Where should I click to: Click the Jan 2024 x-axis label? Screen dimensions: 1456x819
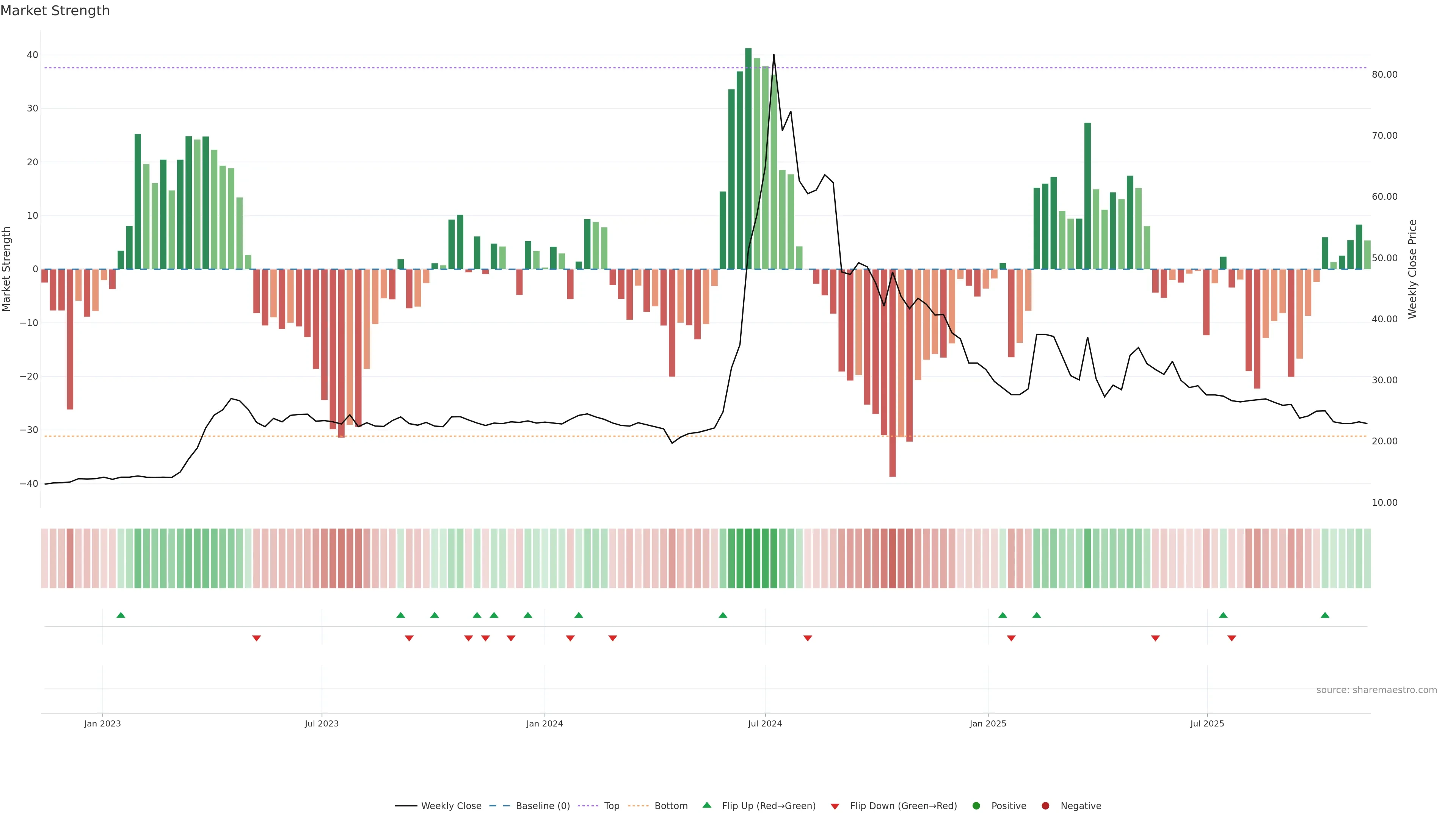pos(544,723)
